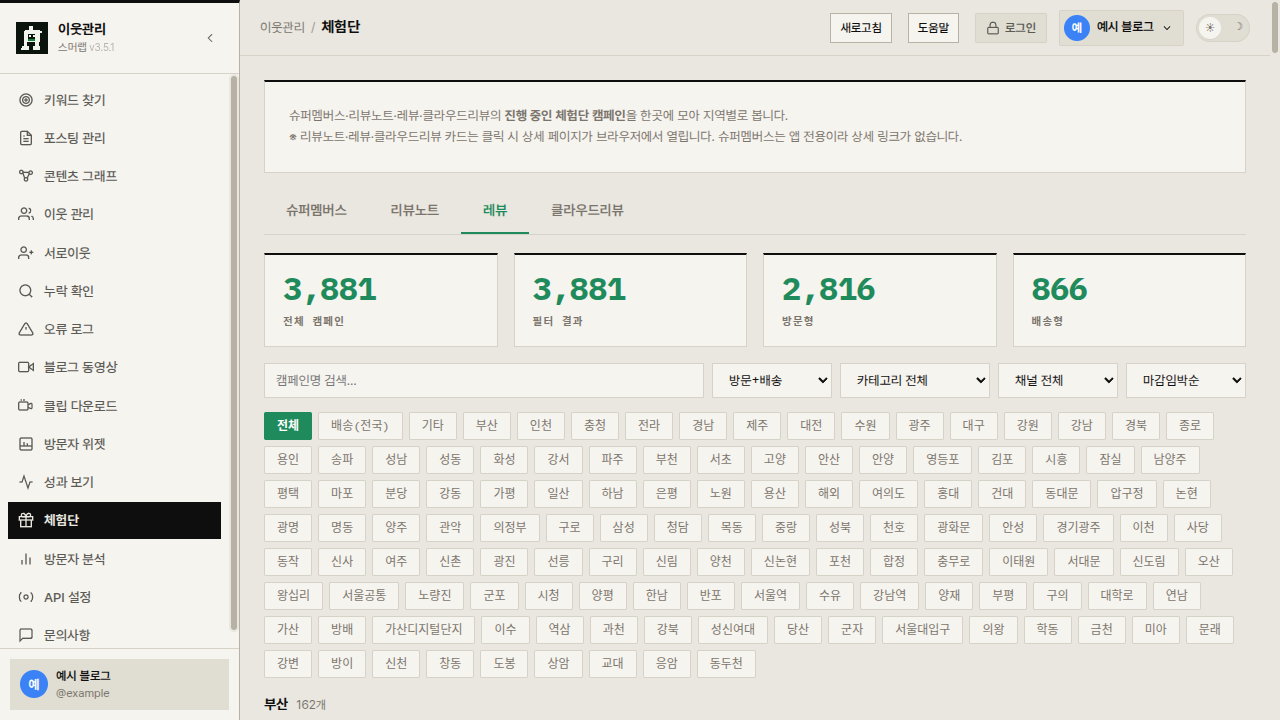The height and width of the screenshot is (720, 1280).
Task: Click the 서로이웃 add-user icon
Action: click(x=26, y=253)
